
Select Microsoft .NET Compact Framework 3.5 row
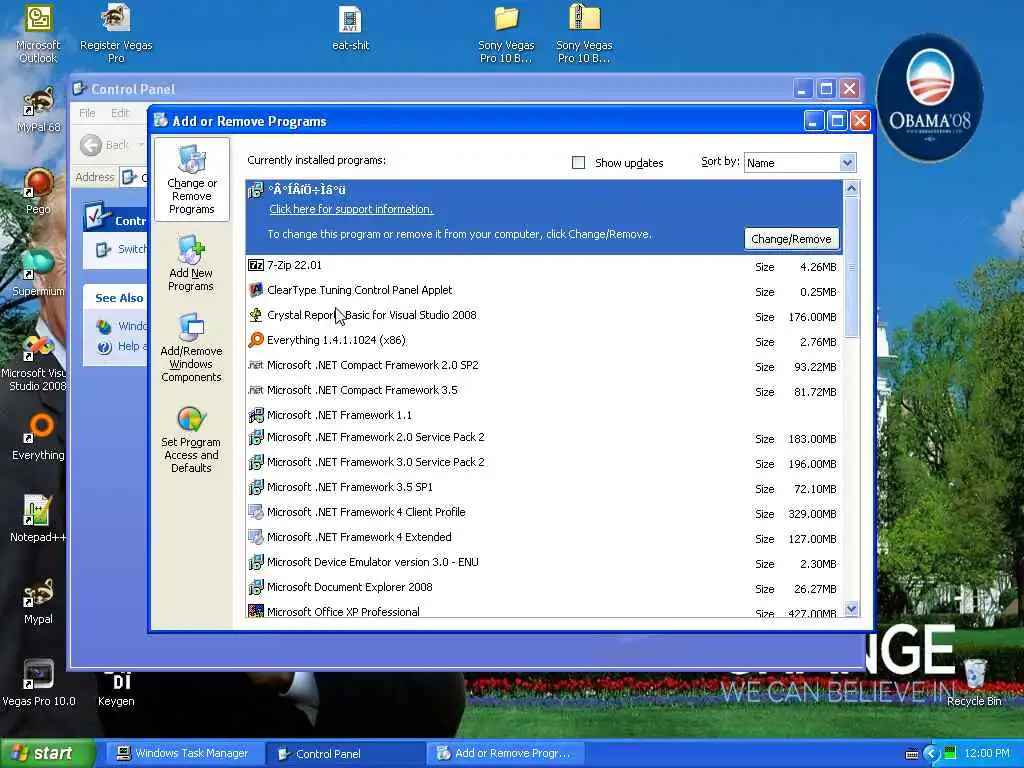[x=544, y=390]
